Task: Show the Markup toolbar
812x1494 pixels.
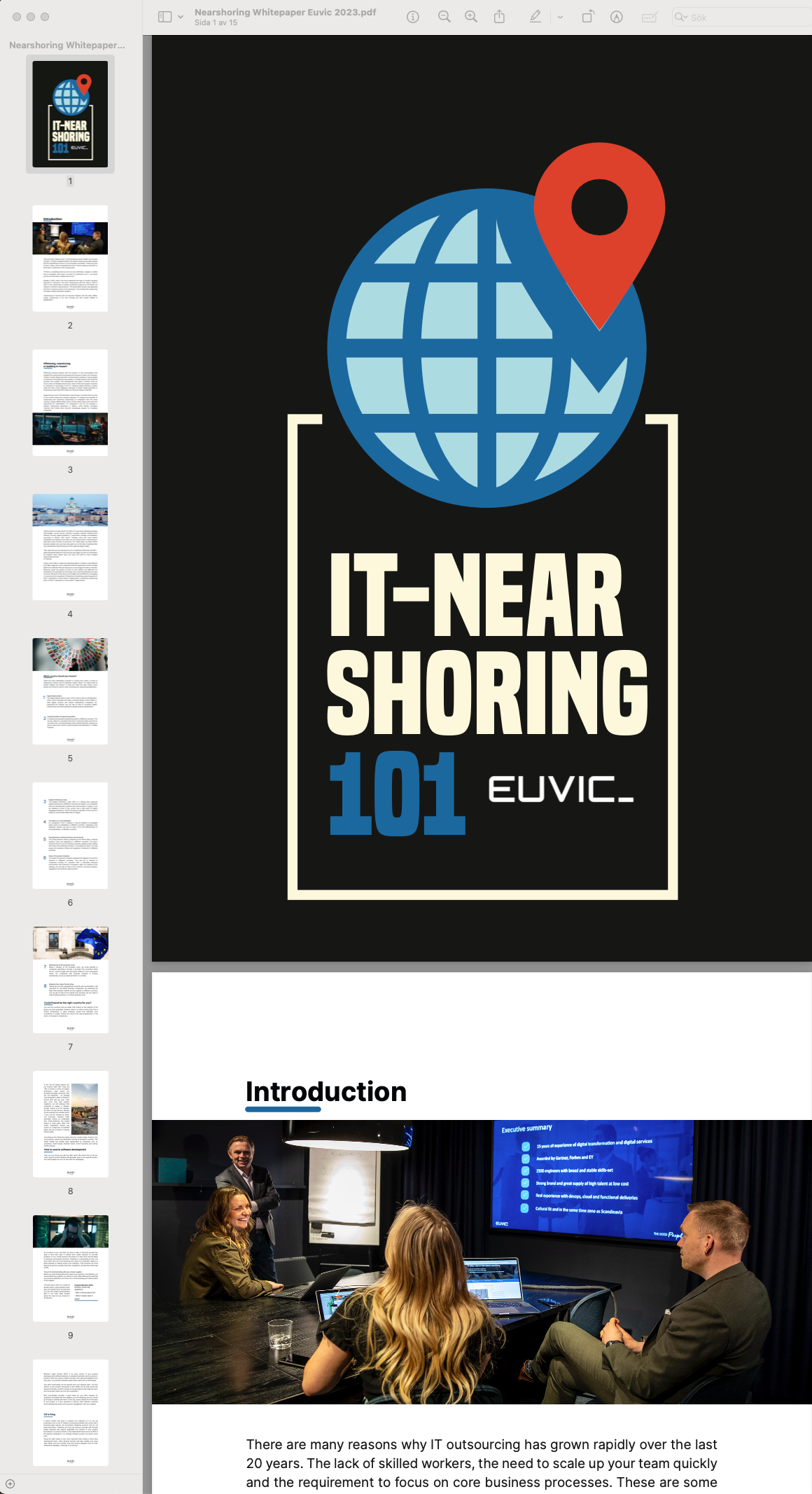Action: 617,17
